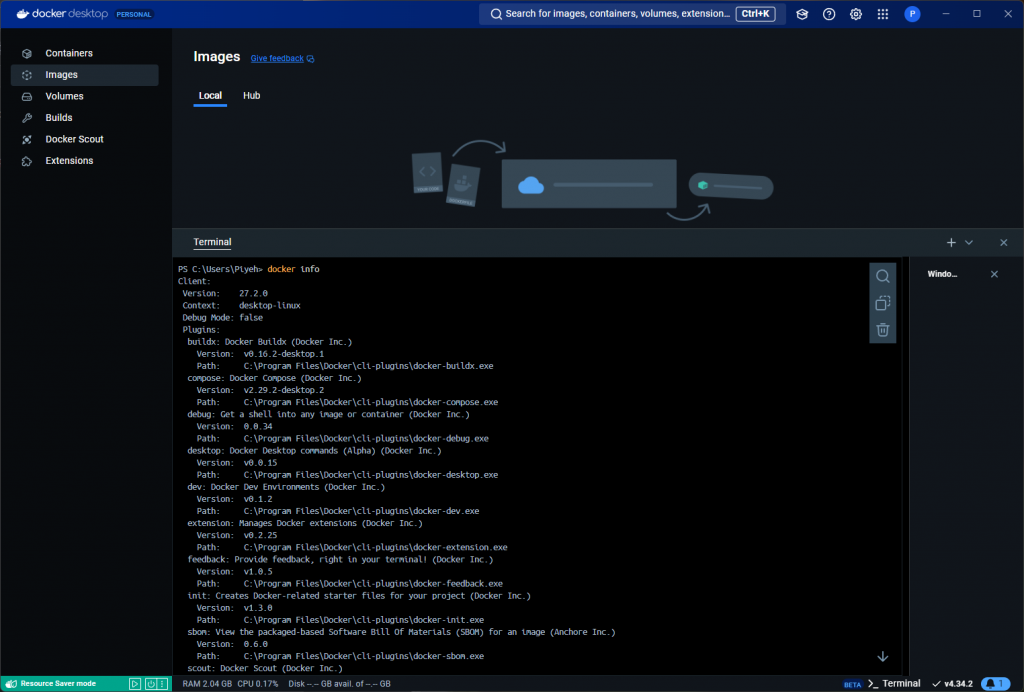Click the v4.34.2 version indicator

[x=952, y=684]
